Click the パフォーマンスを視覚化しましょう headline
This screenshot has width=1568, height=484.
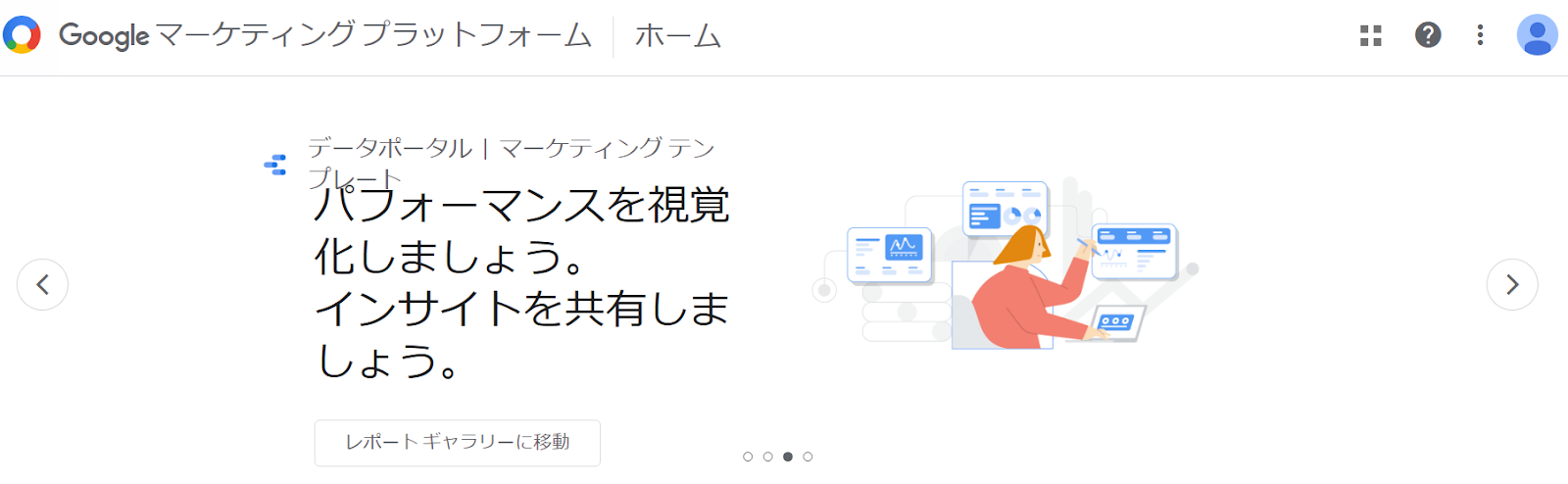[521, 230]
